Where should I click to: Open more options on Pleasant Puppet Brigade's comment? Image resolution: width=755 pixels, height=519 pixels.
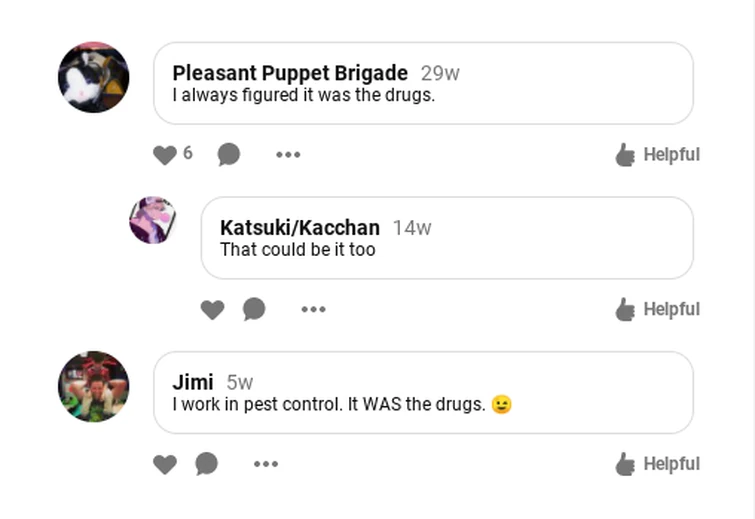click(x=288, y=155)
